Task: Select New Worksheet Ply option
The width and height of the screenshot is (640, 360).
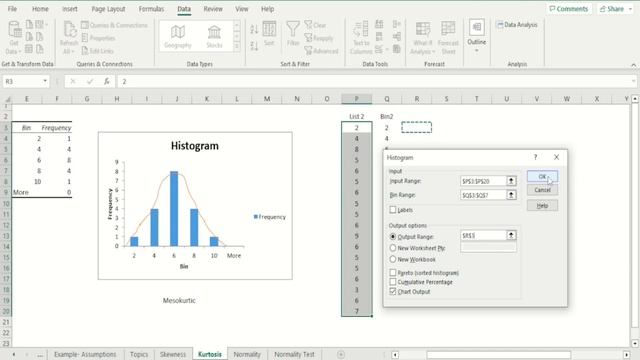Action: pos(393,248)
